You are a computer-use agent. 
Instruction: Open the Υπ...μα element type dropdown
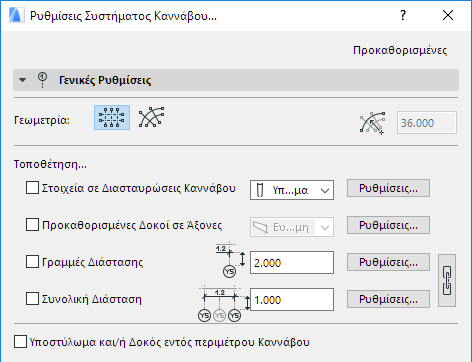click(x=292, y=190)
